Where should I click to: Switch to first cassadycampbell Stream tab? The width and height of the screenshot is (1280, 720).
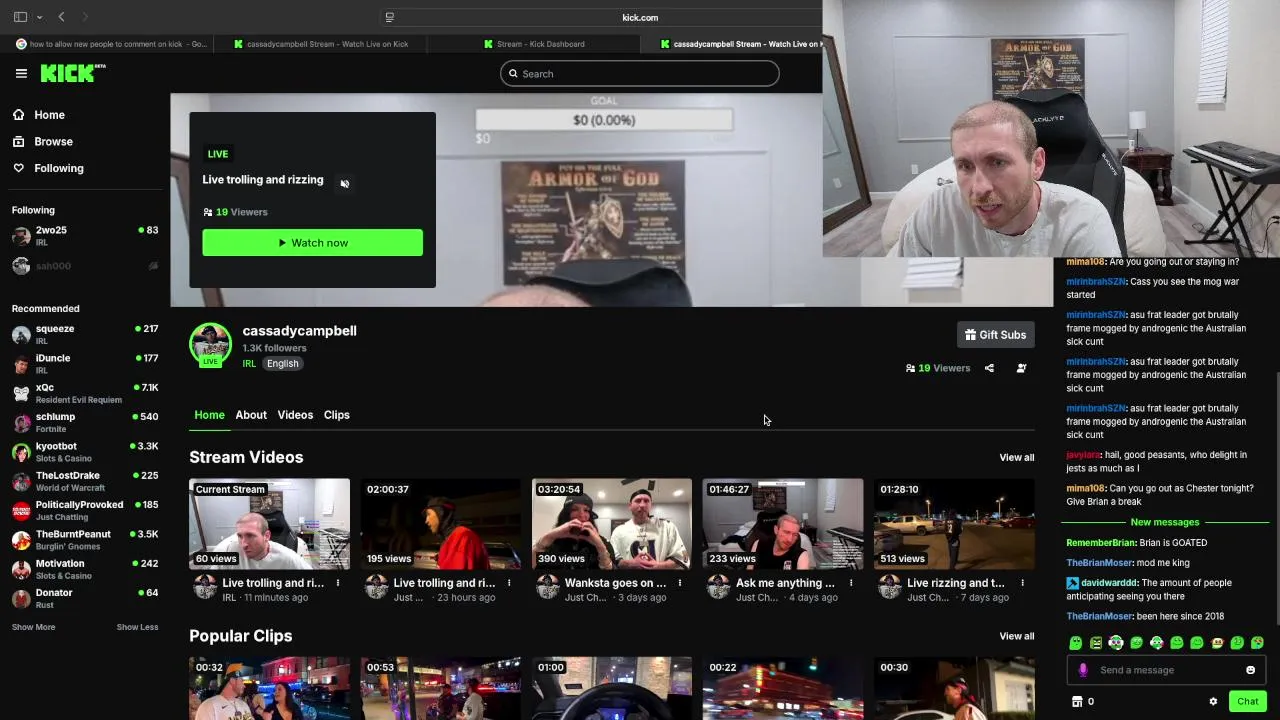[x=320, y=44]
